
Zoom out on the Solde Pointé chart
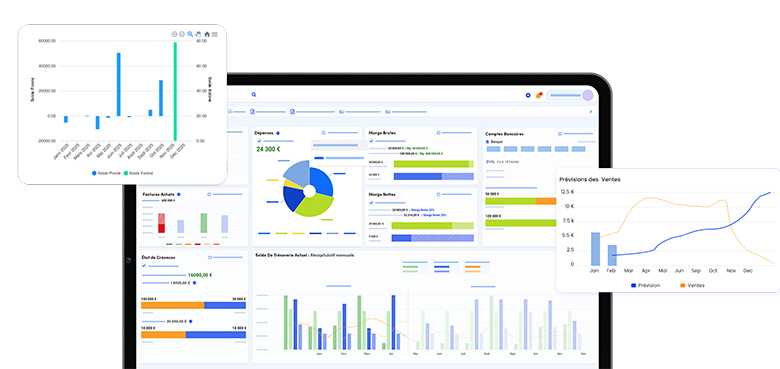(182, 34)
